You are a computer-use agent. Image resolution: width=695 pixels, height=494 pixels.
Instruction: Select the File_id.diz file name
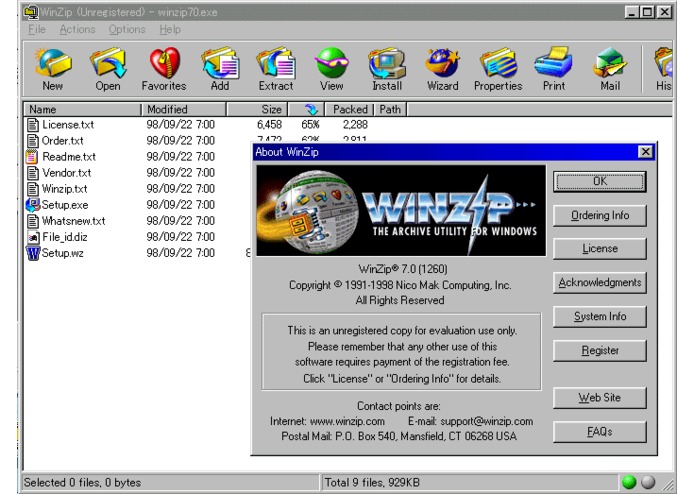65,237
